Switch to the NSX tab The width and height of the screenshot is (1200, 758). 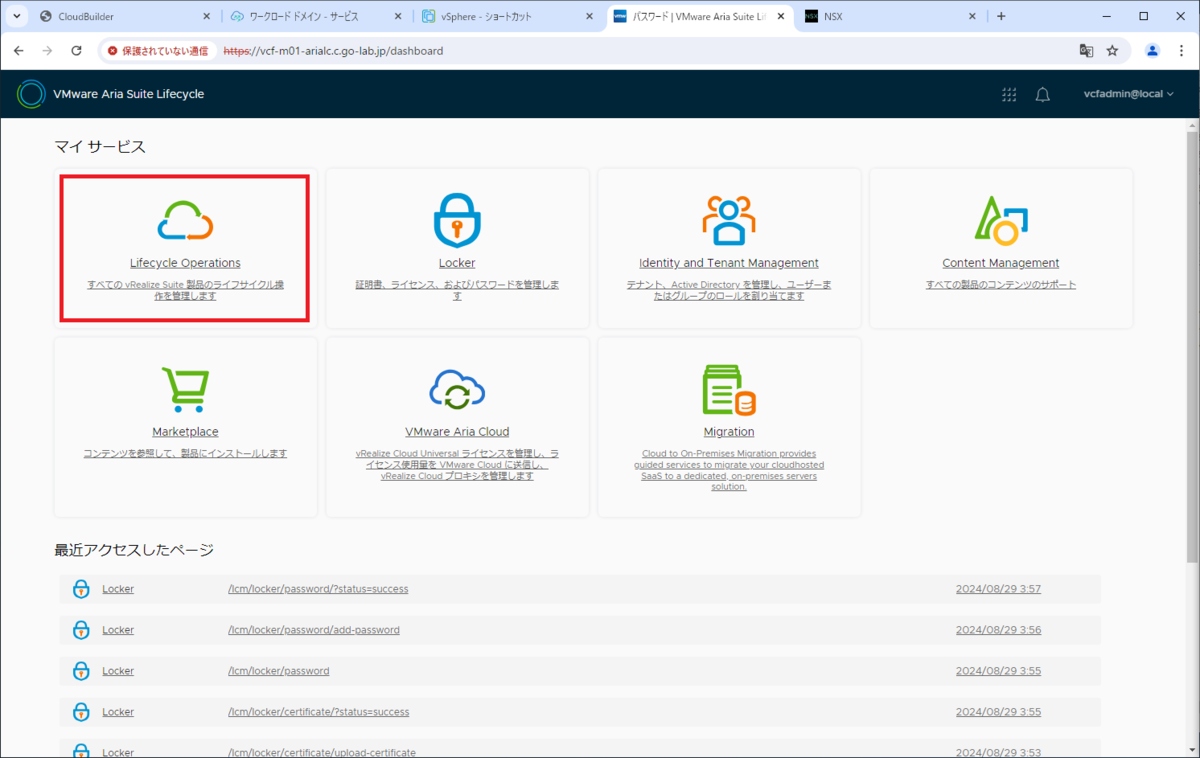point(890,16)
